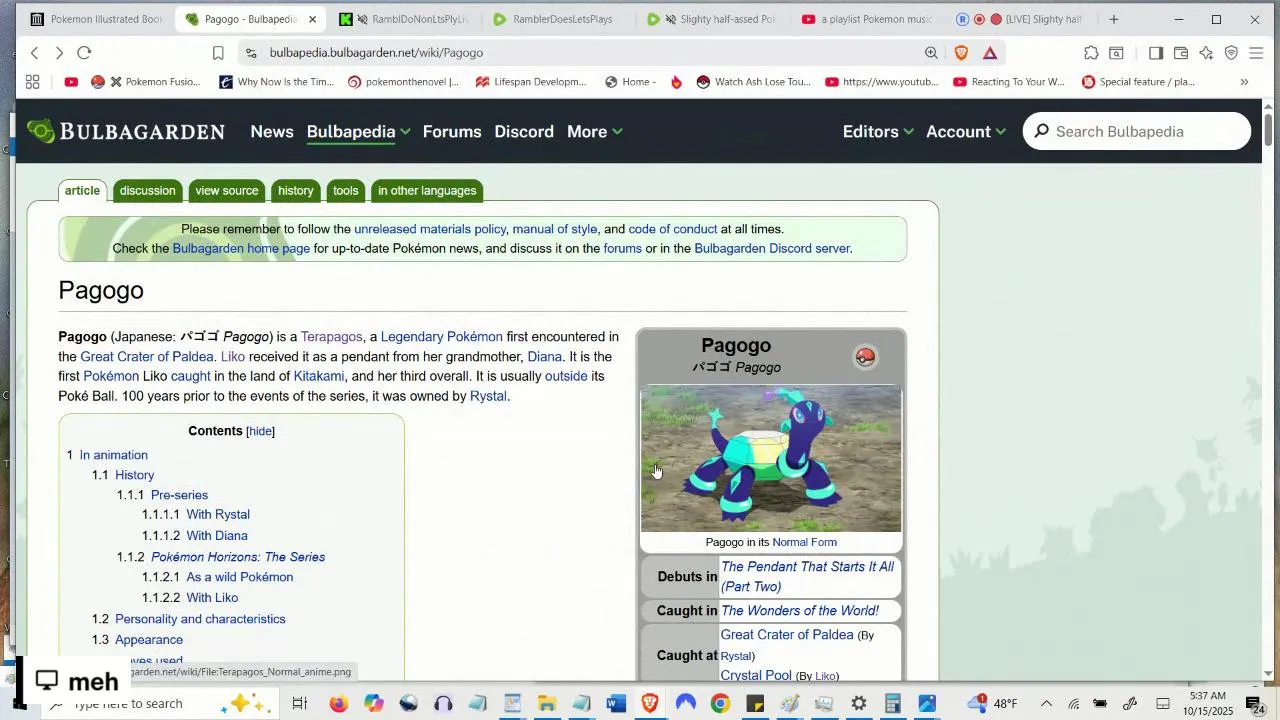Click the Pagogo anime image thumbnail

point(771,459)
